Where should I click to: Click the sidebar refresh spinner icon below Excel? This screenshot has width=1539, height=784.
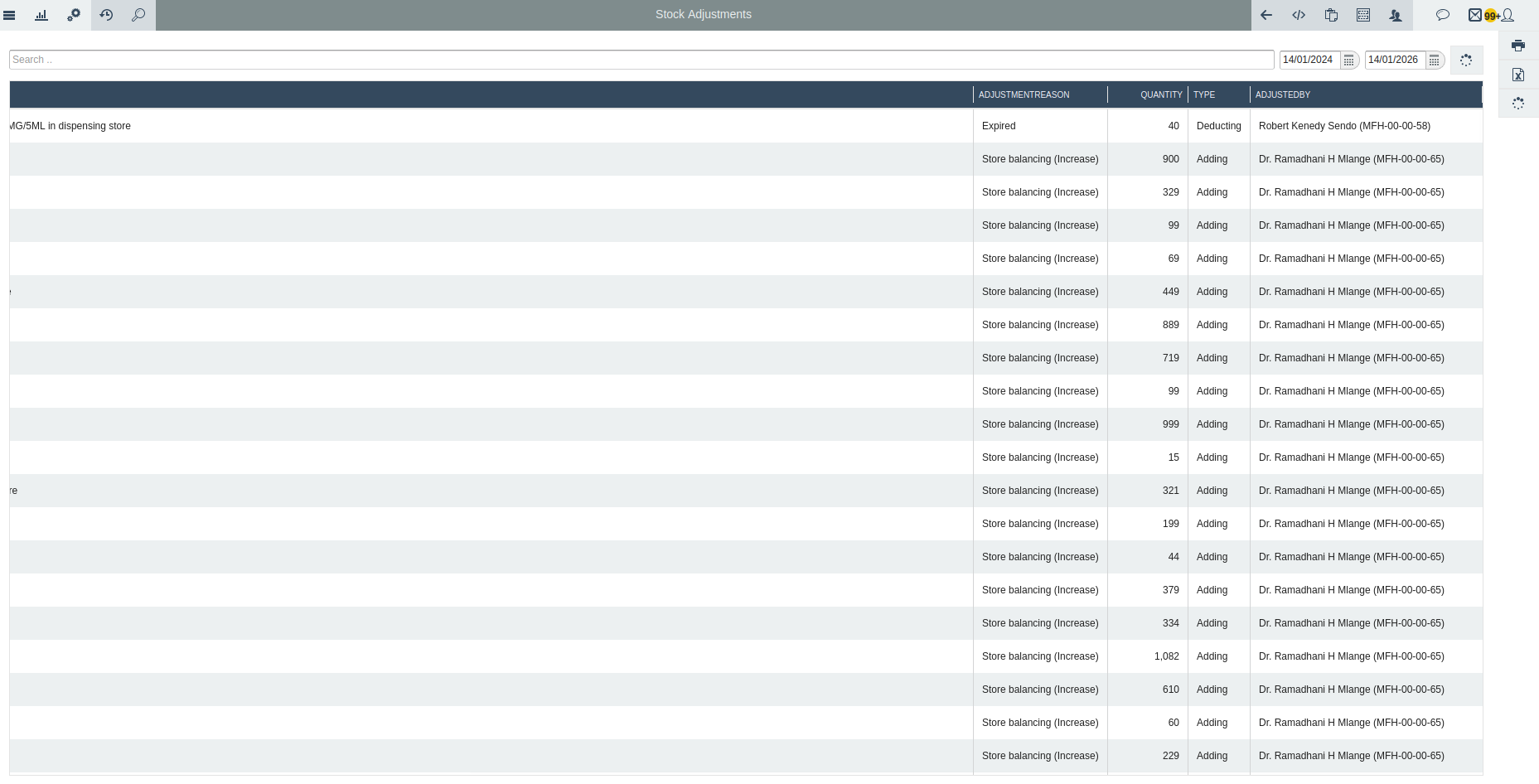point(1518,104)
